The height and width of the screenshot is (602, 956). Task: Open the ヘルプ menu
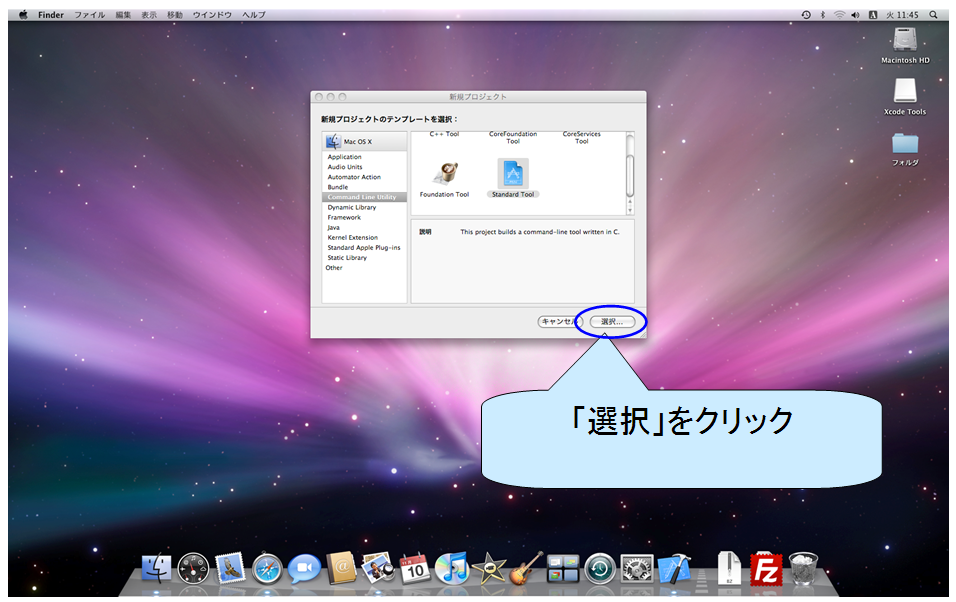[x=254, y=15]
